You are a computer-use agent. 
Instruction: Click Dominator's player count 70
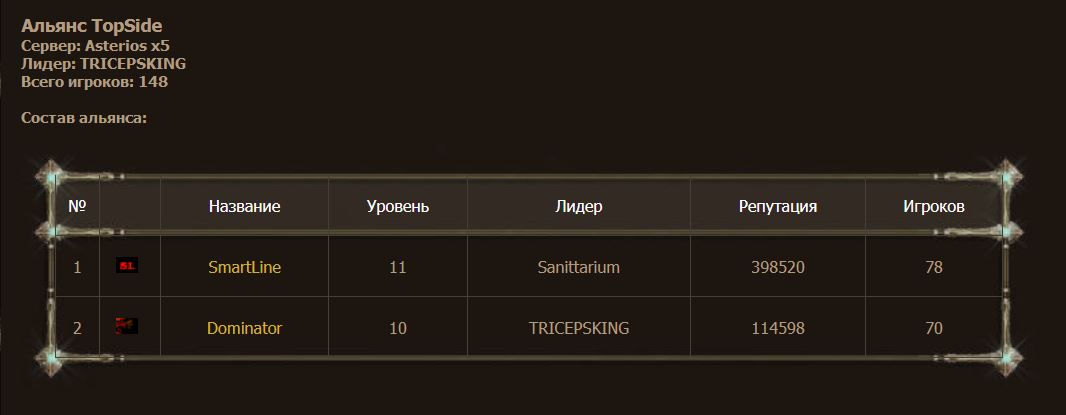(x=934, y=327)
